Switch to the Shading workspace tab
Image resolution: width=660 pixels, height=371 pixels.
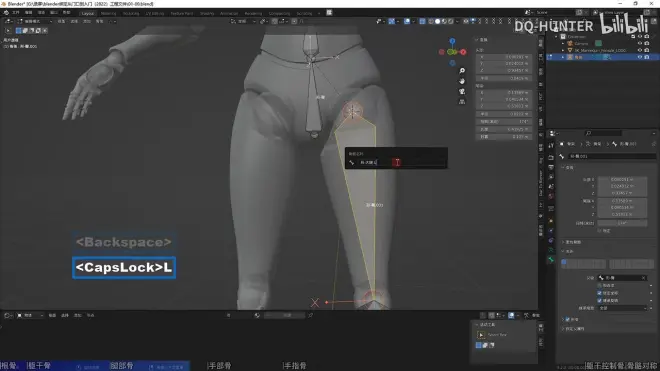click(207, 13)
